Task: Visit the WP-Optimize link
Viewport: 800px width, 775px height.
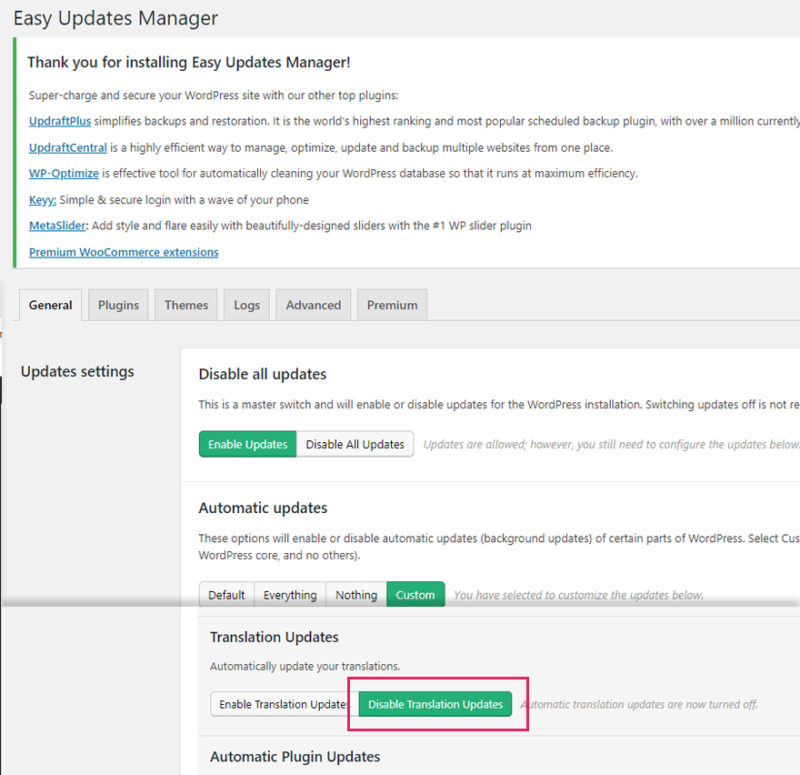Action: coord(64,173)
